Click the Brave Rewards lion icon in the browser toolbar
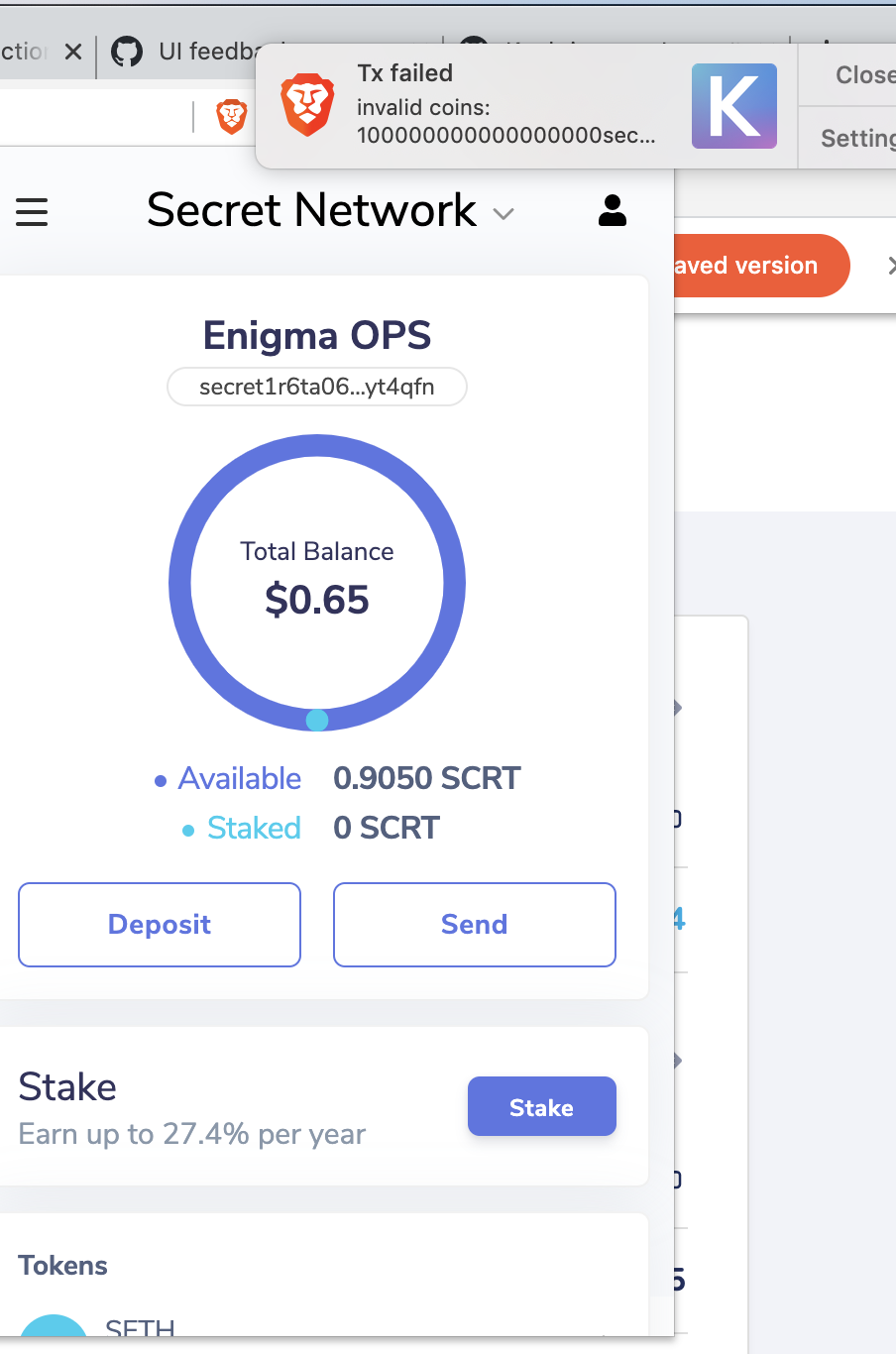 coord(230,116)
